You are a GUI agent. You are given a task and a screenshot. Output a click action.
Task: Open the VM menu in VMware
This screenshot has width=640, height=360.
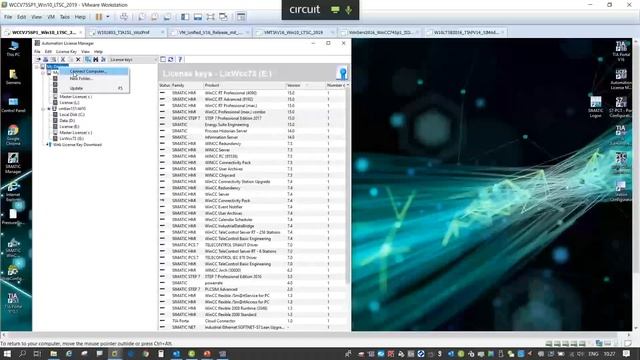click(x=51, y=17)
